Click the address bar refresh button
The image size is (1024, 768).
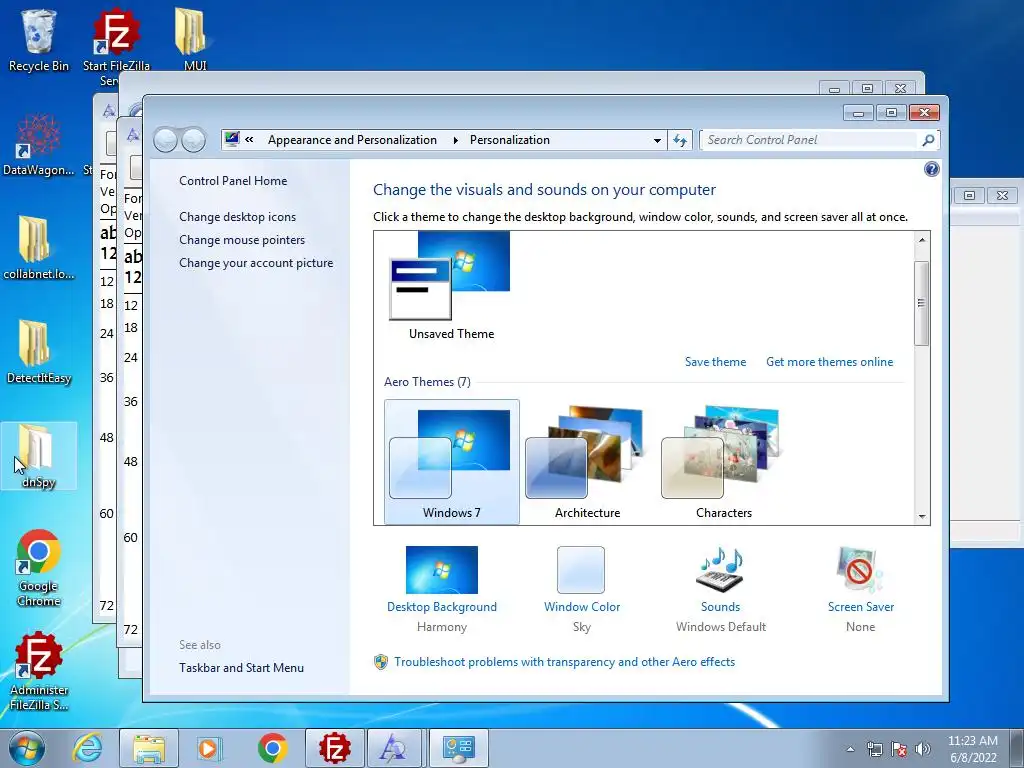pyautogui.click(x=680, y=140)
